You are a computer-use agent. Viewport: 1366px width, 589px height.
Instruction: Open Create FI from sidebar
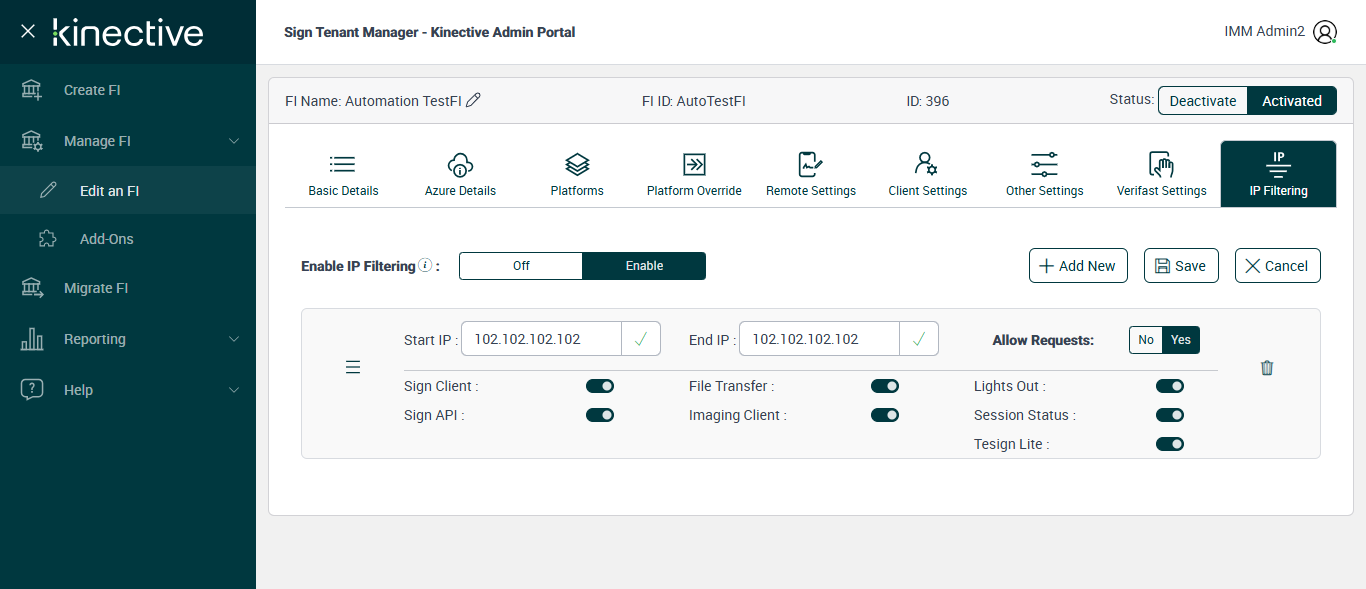tap(92, 90)
